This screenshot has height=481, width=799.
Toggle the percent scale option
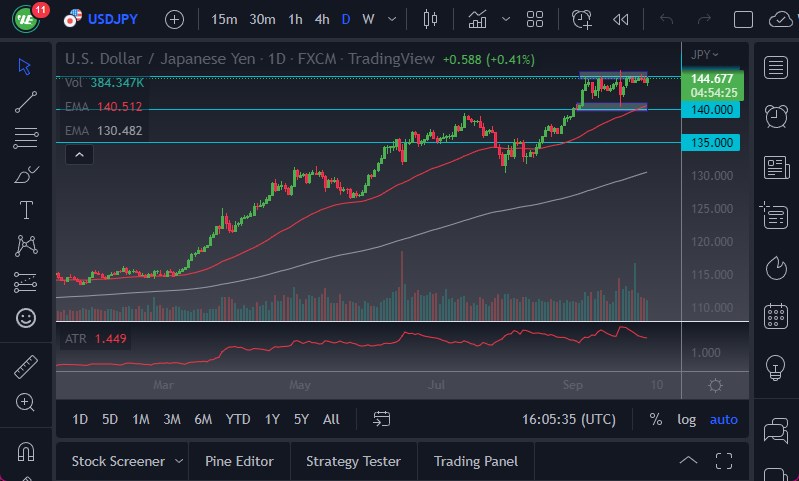pos(655,419)
